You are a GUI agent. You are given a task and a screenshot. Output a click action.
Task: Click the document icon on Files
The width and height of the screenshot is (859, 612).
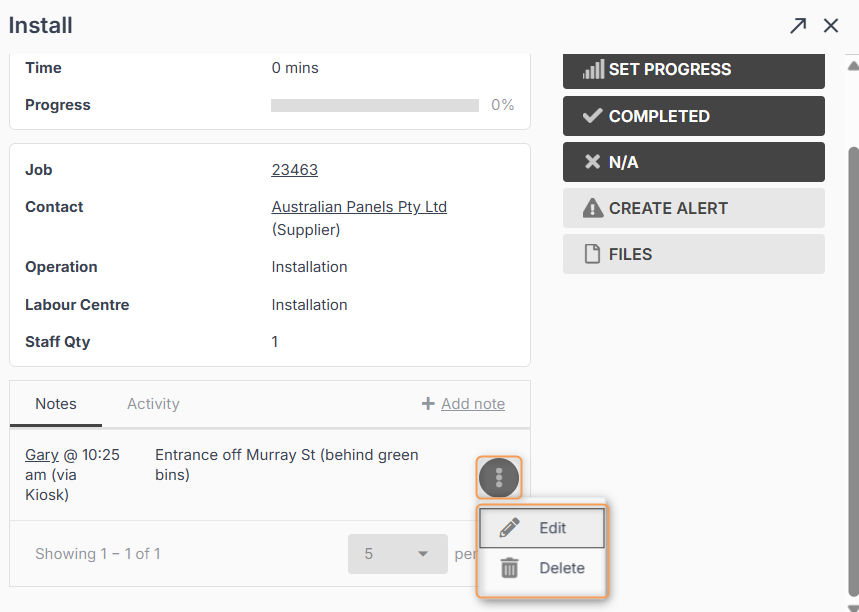coord(592,254)
